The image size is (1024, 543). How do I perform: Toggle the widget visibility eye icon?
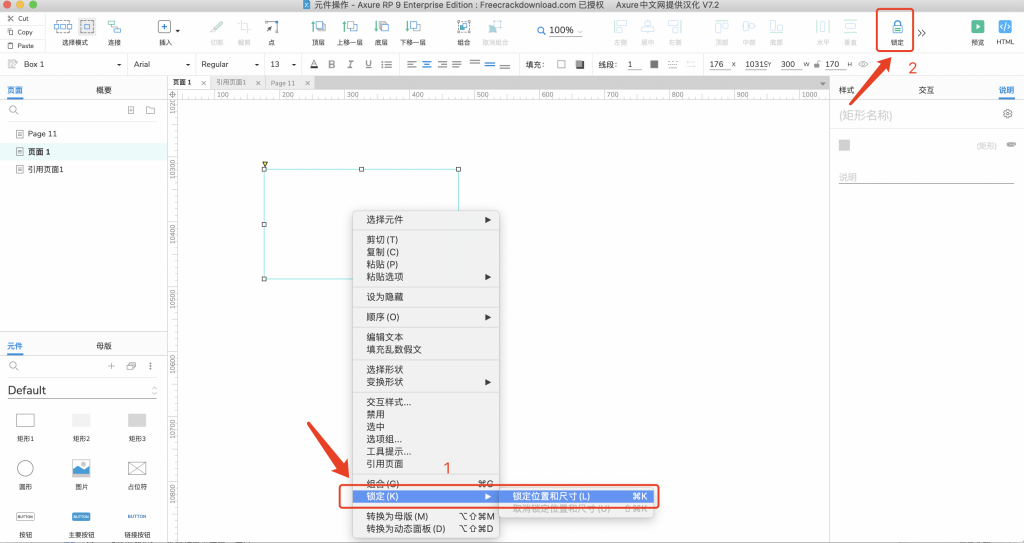(863, 64)
